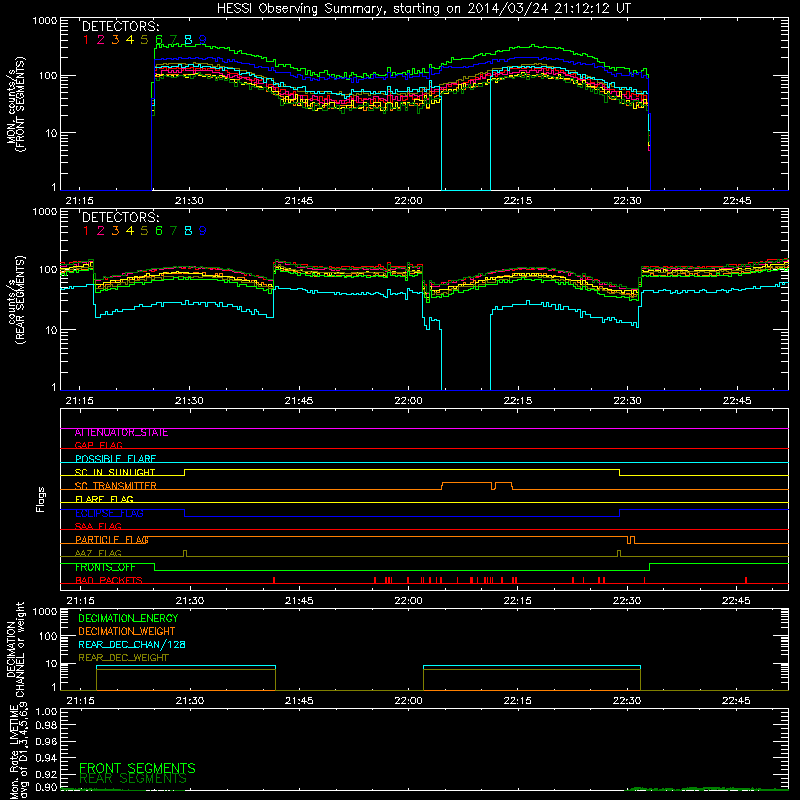Click the 0.94 value on livetime axis
The image size is (800, 800).
click(x=46, y=757)
